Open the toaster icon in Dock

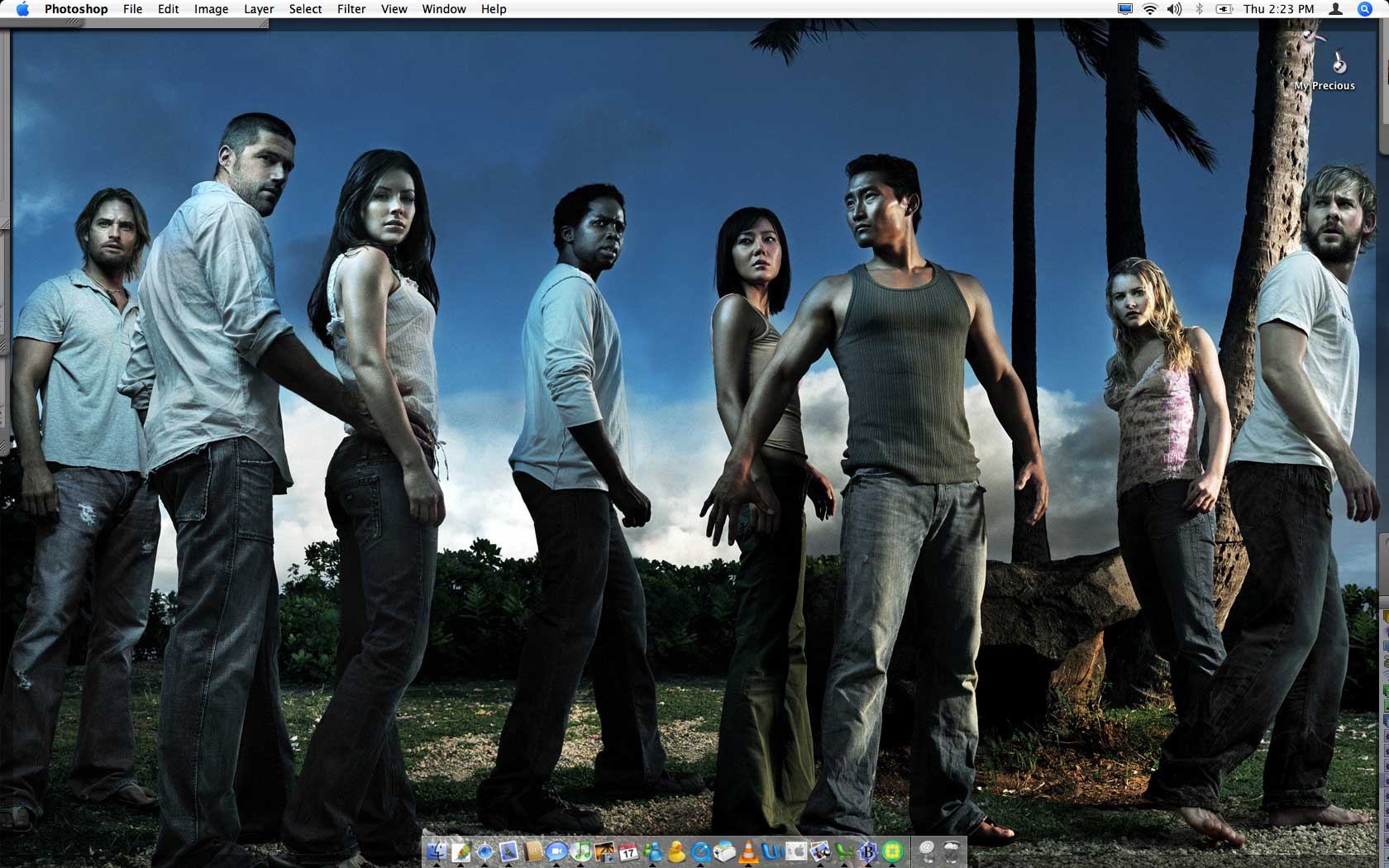point(724,851)
